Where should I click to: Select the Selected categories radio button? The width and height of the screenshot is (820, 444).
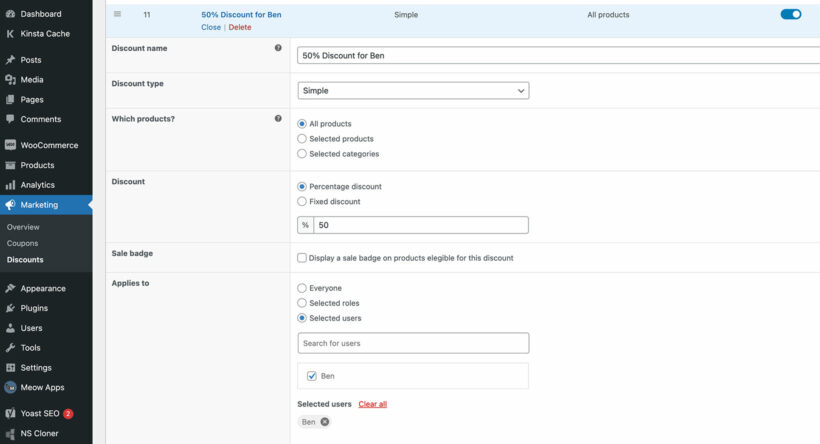point(302,154)
